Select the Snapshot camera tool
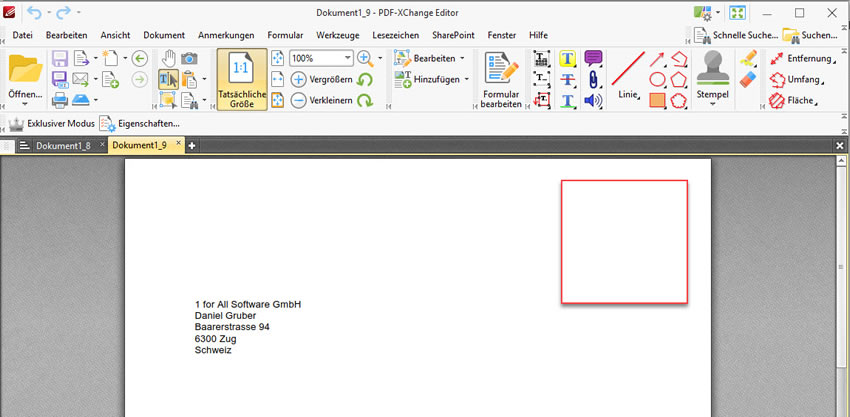 point(189,58)
